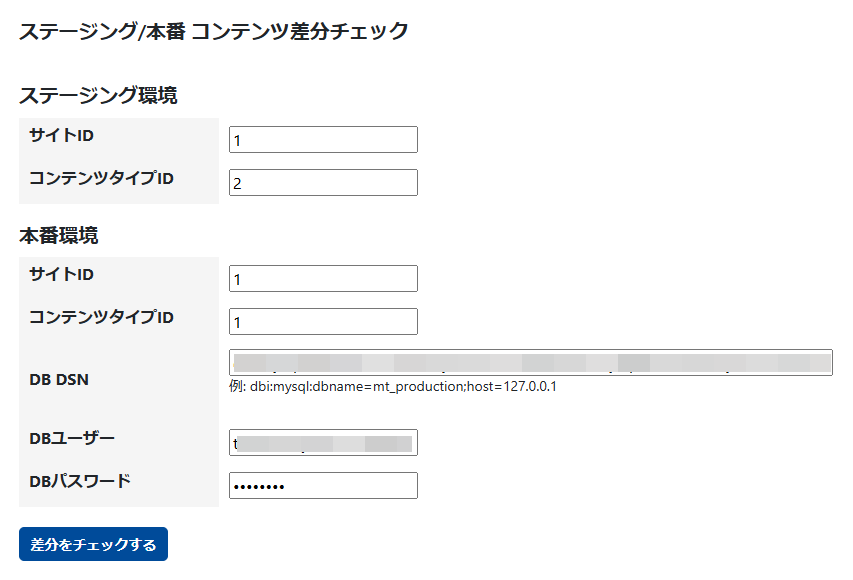Screen dimensions: 853x580
Task: Click the コンテンツタイプID label under 本番環境
Action: coord(101,317)
